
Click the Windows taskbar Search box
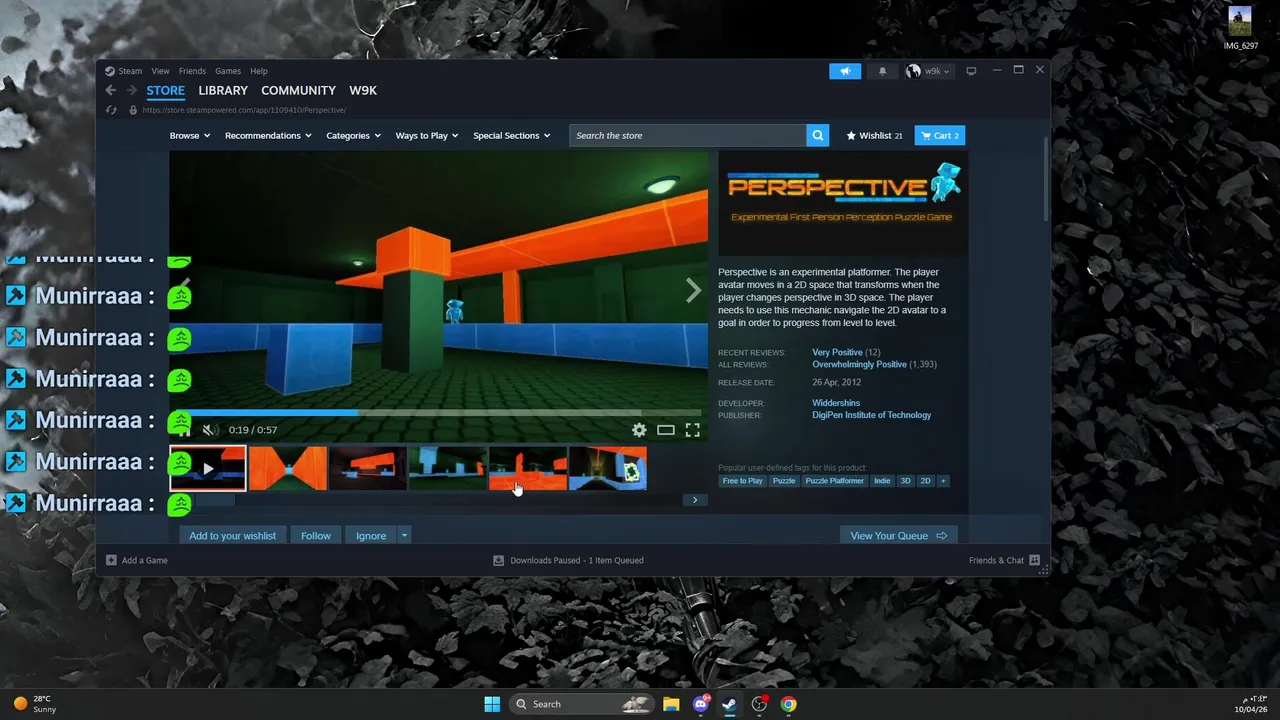[x=584, y=704]
